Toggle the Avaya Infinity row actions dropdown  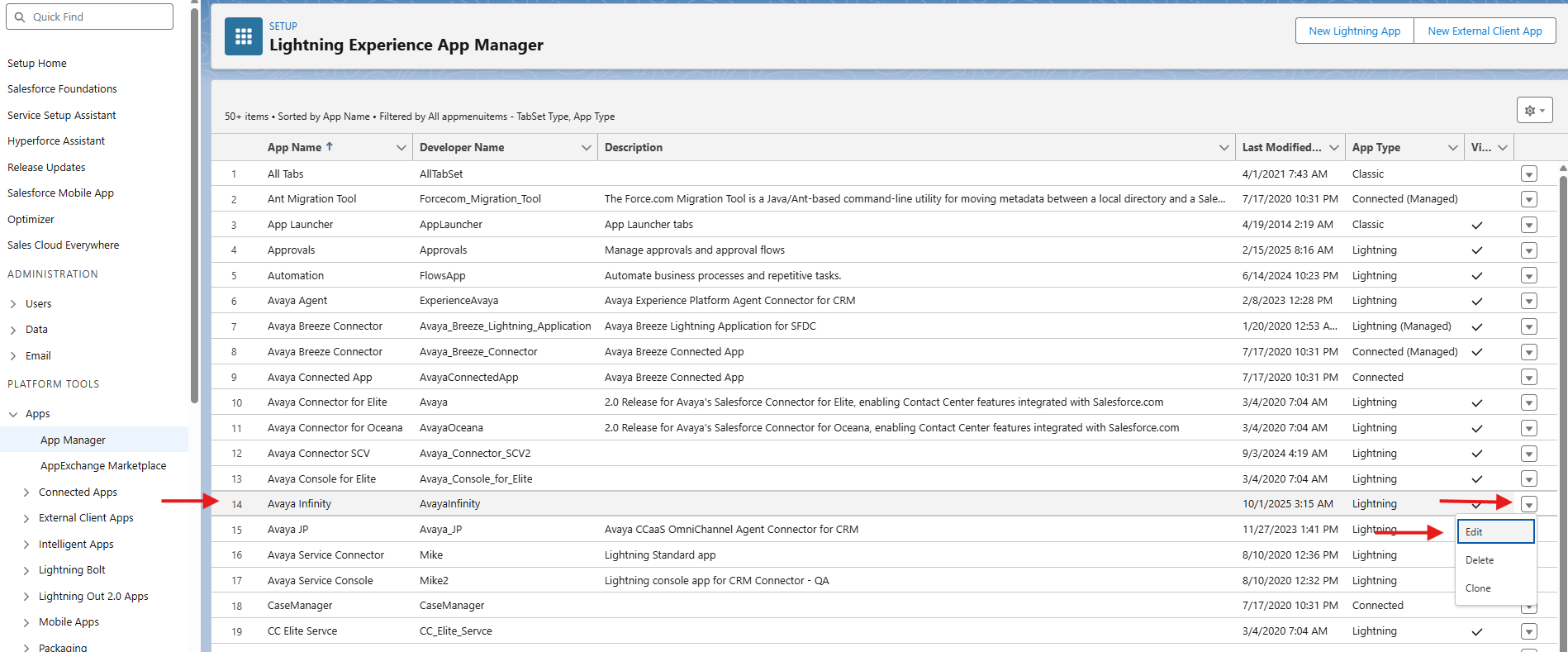tap(1529, 504)
